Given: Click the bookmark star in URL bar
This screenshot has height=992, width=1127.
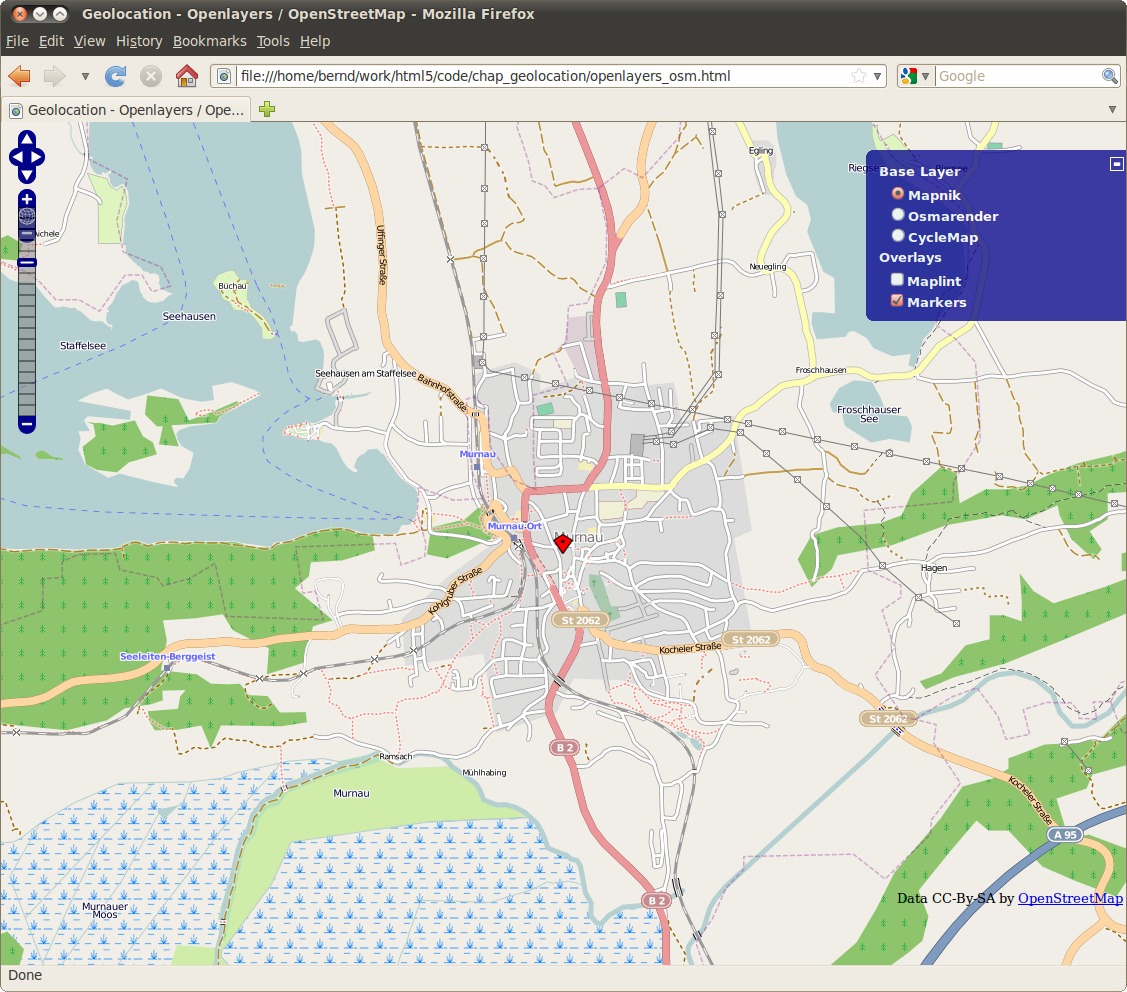Looking at the screenshot, I should 858,76.
